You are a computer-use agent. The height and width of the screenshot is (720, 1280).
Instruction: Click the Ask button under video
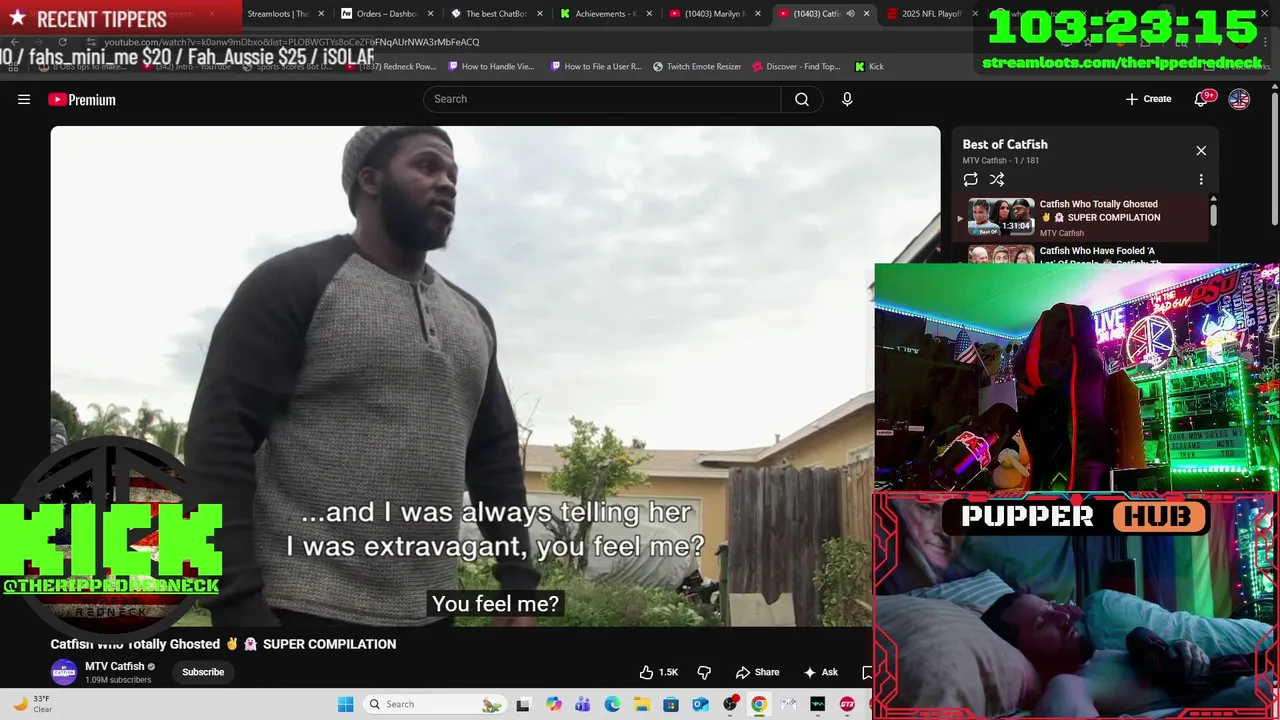tap(820, 672)
